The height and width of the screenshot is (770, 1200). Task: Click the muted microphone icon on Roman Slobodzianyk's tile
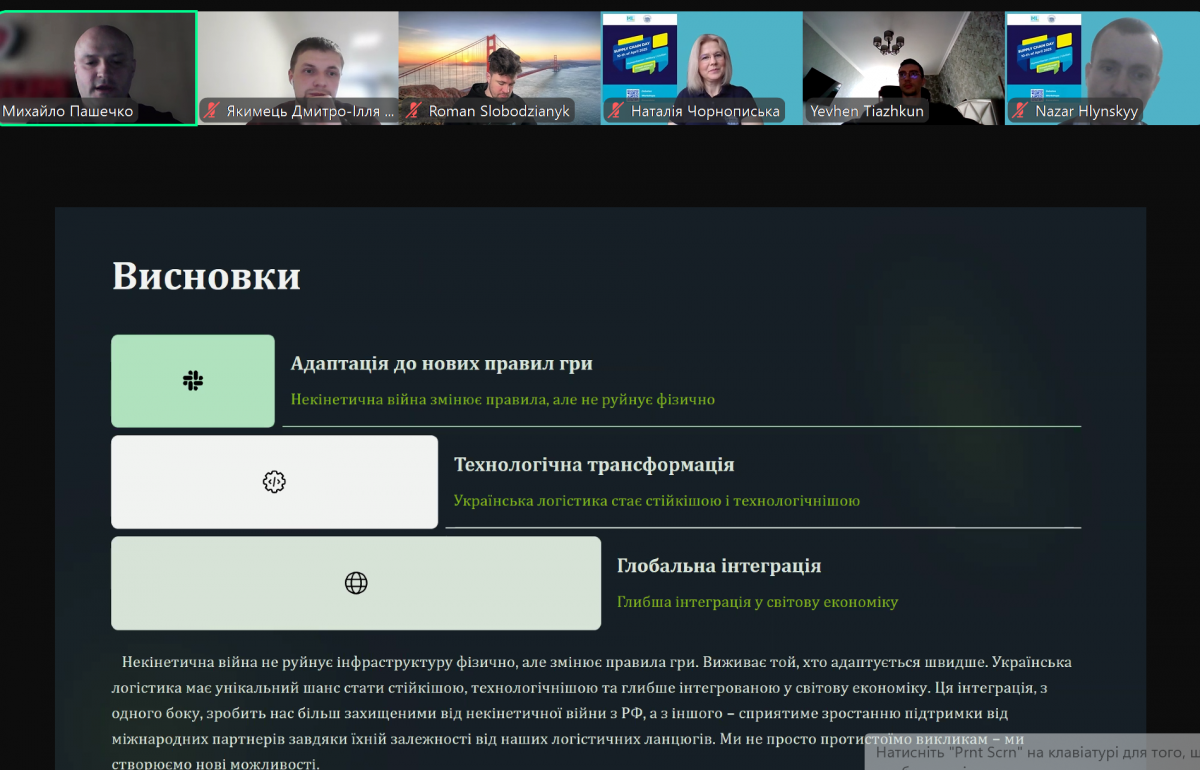tap(413, 111)
